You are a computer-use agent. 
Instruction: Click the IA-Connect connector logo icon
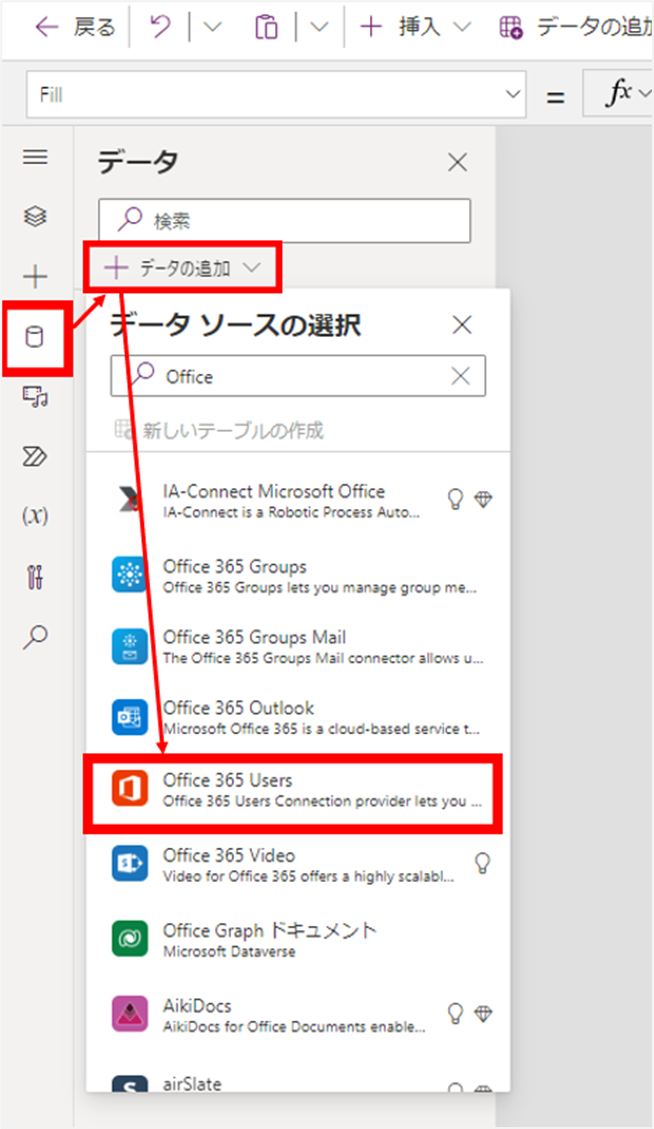(x=130, y=500)
